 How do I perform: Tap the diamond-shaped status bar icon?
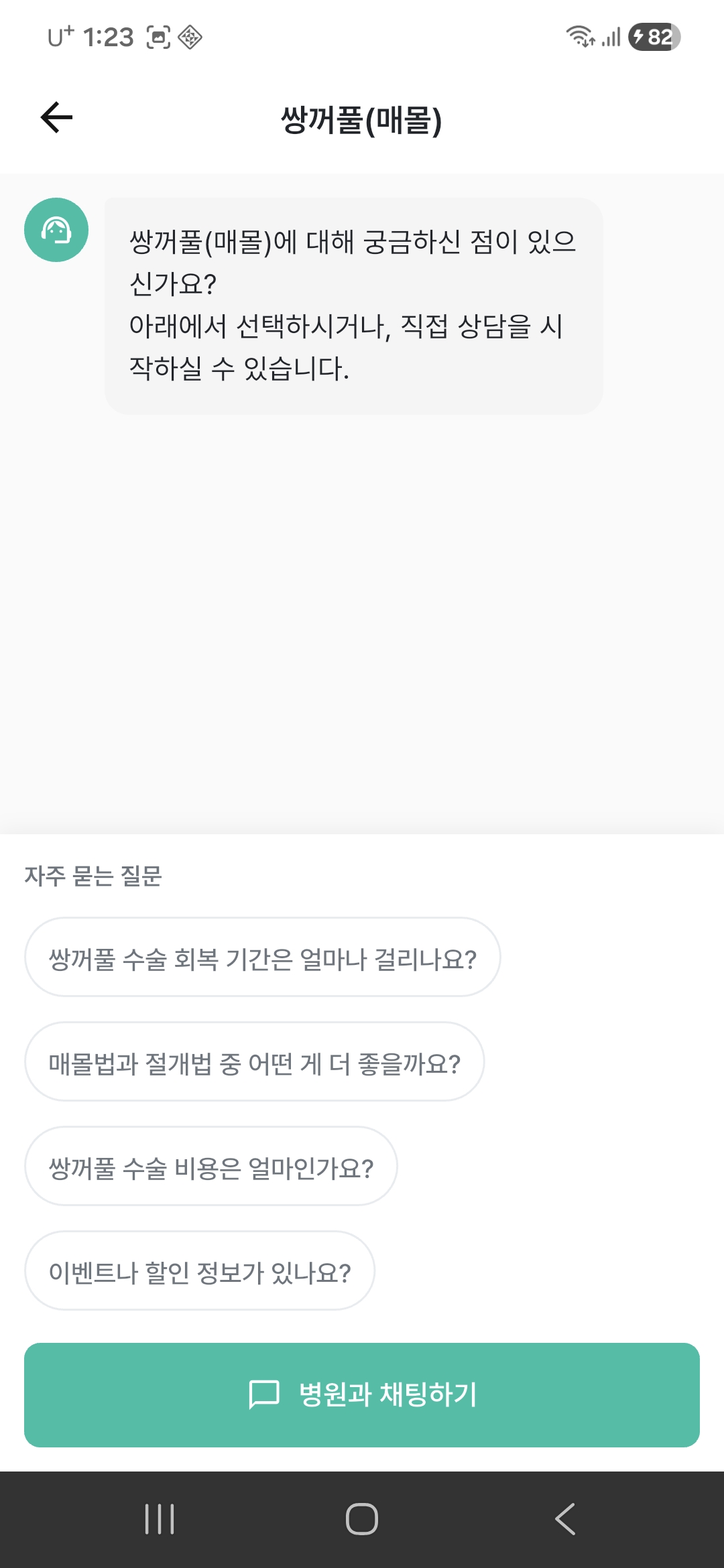(190, 38)
